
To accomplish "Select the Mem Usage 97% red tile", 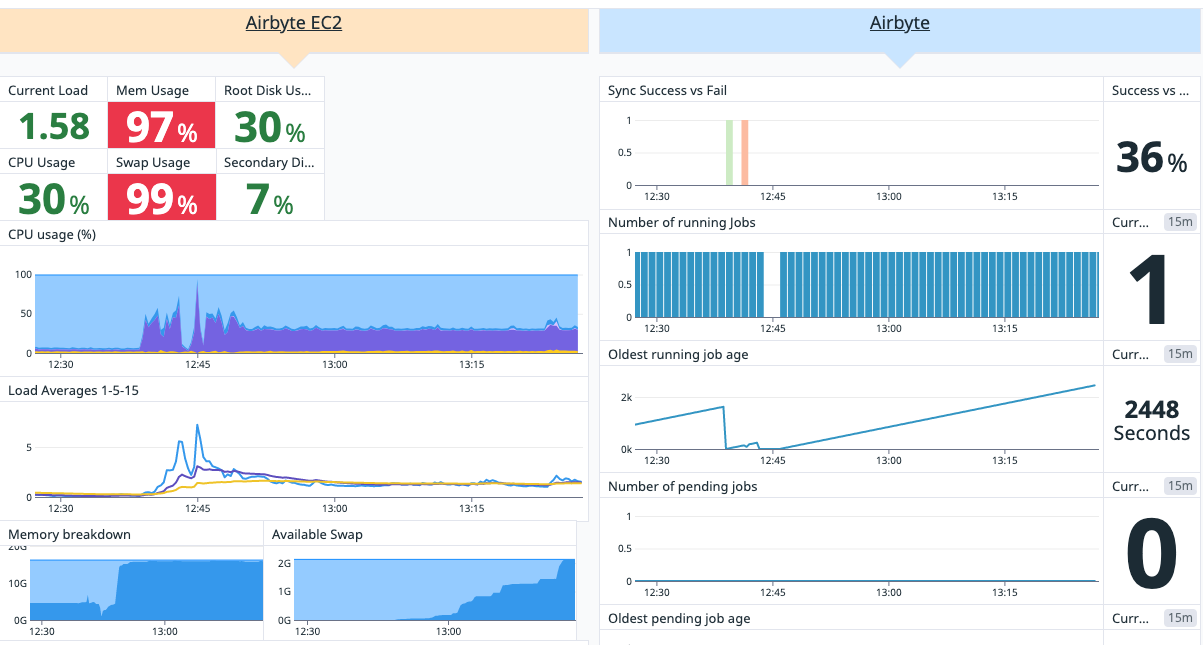I will 161,127.
